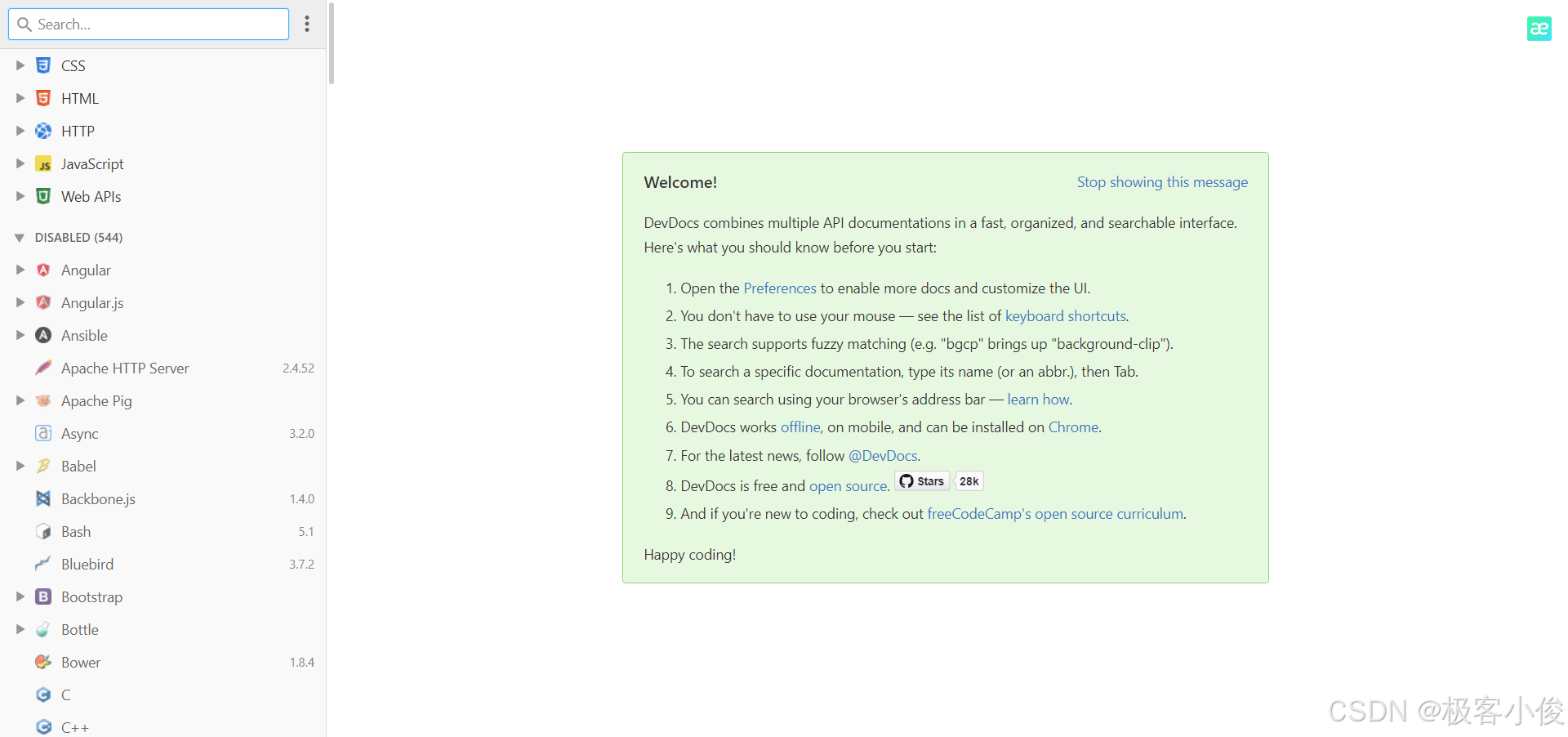The width and height of the screenshot is (1568, 737).
Task: Open the three-dot menu beside search
Action: click(x=307, y=24)
